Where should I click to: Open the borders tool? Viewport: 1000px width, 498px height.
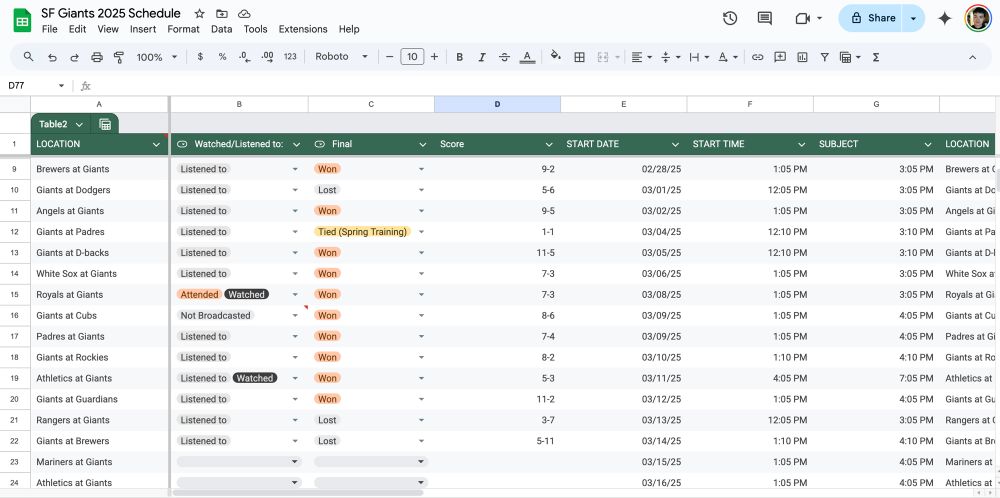coord(579,57)
